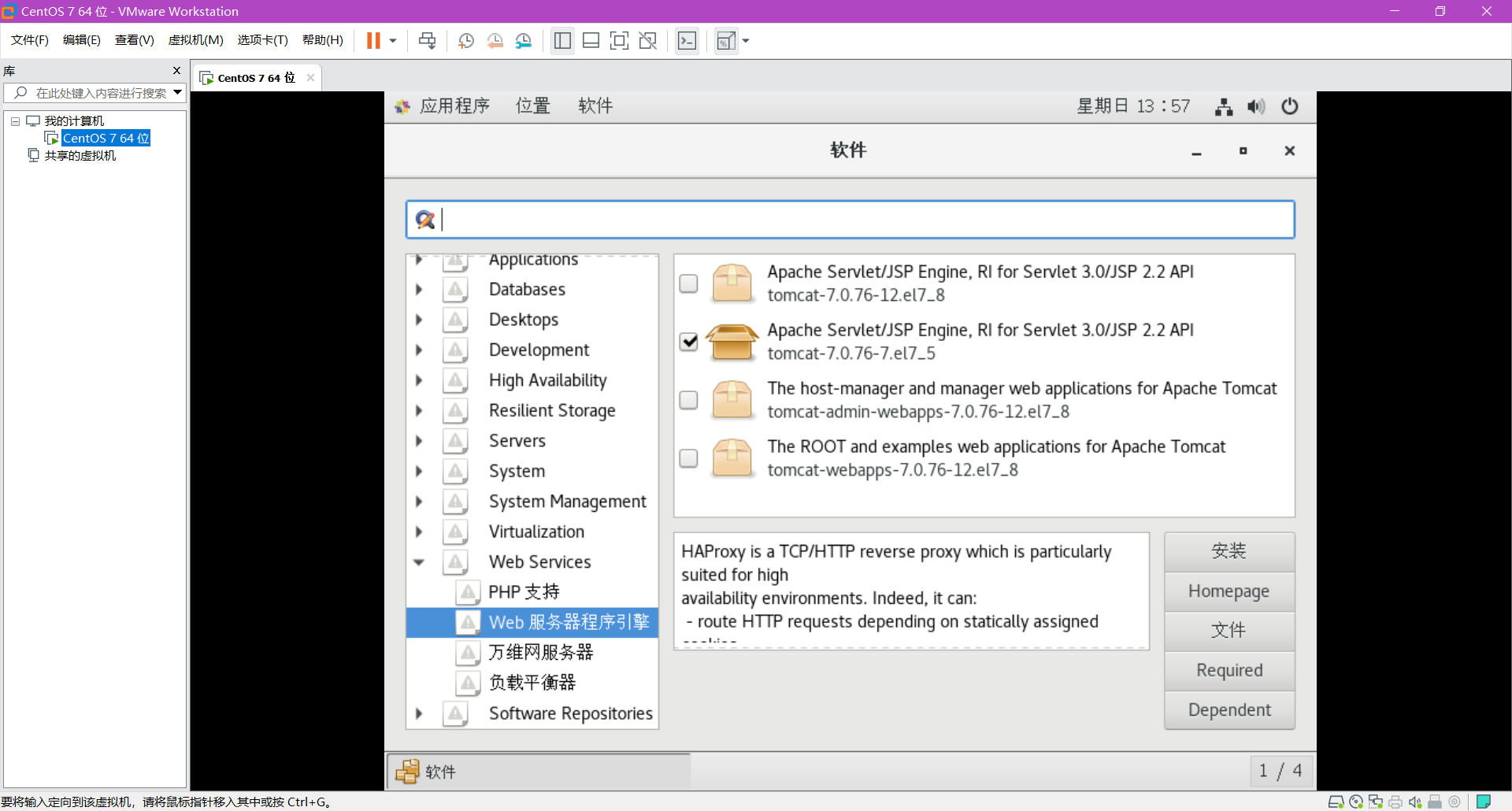Open the snapshot manager icon
The width and height of the screenshot is (1512, 811).
524,40
